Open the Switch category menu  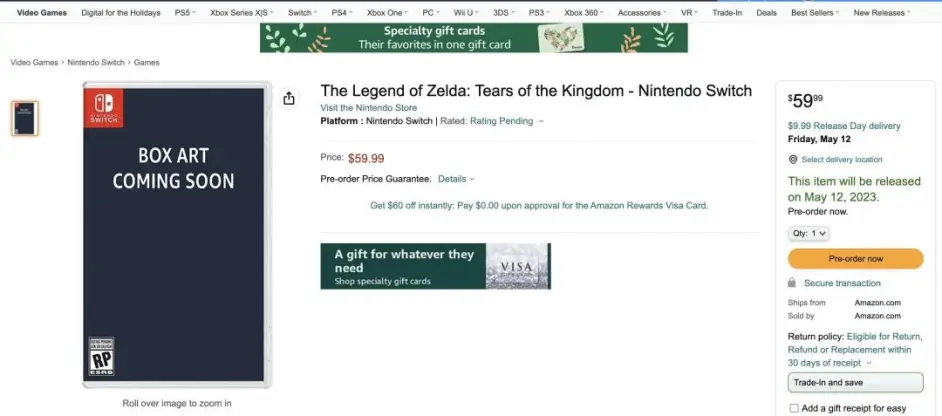[303, 13]
